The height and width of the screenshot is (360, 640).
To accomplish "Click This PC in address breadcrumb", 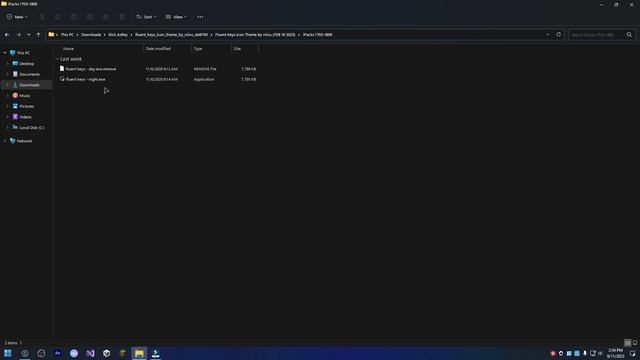I will tap(67, 35).
